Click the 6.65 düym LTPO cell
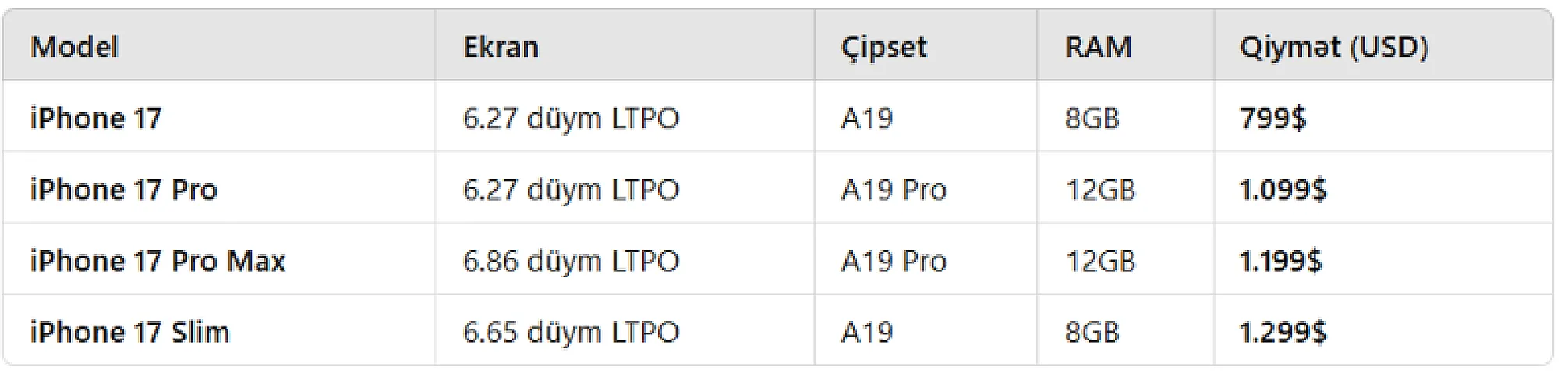The image size is (1568, 374). tap(571, 333)
